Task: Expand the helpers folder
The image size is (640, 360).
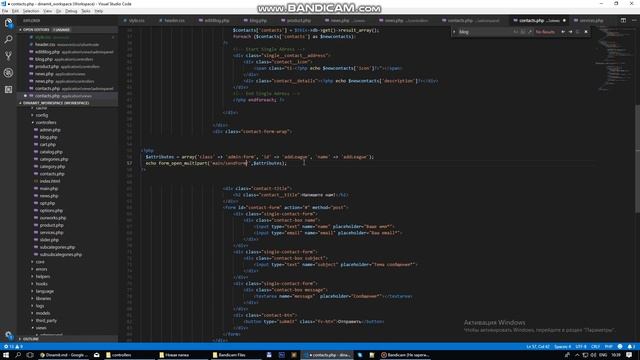Action: pos(42,276)
